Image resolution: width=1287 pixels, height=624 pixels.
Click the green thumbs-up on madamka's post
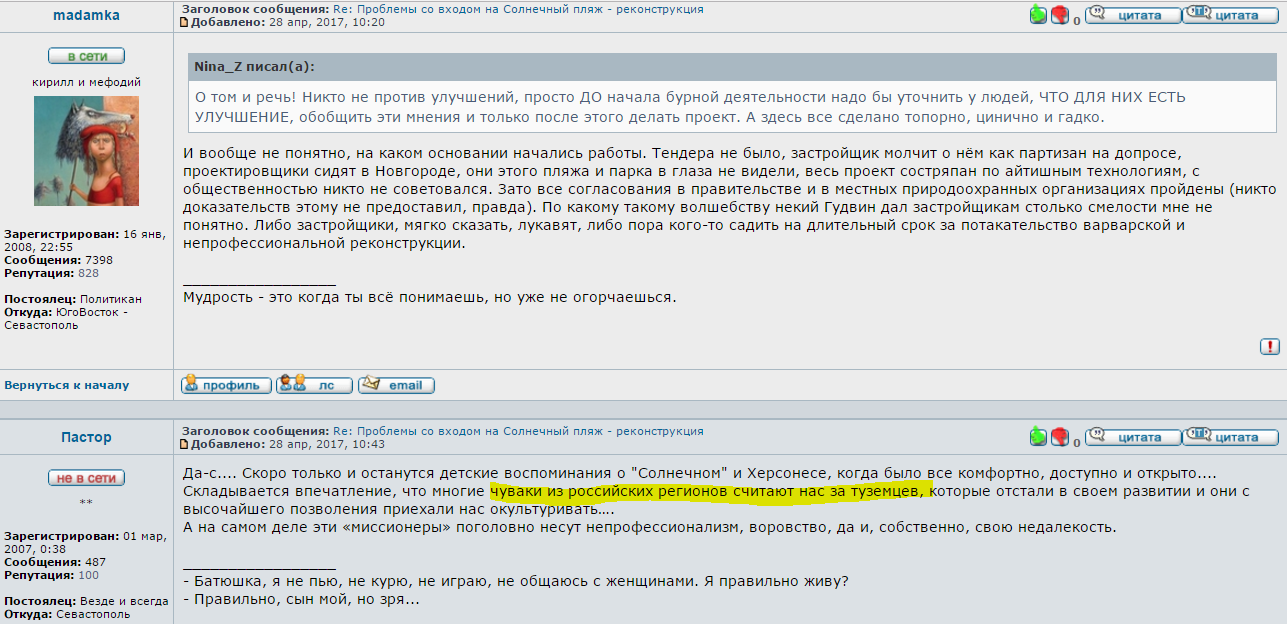[x=1039, y=15]
